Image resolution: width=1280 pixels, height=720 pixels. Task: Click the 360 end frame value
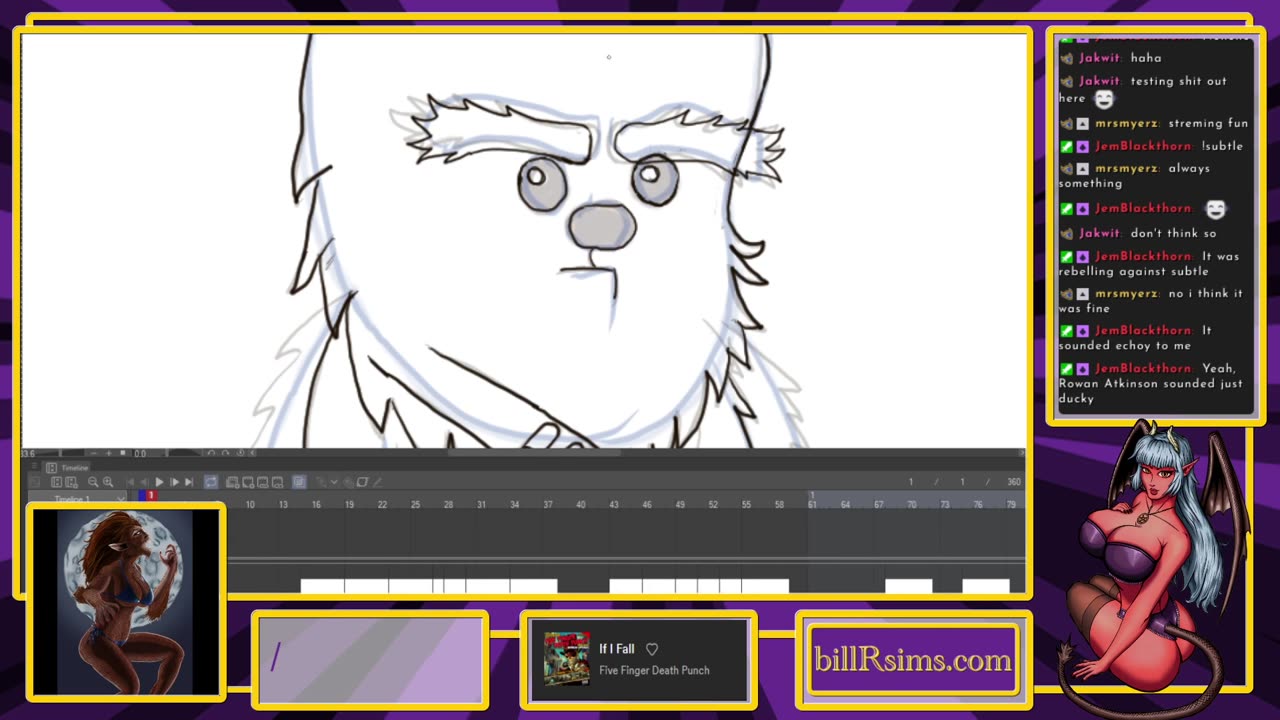click(x=1013, y=482)
